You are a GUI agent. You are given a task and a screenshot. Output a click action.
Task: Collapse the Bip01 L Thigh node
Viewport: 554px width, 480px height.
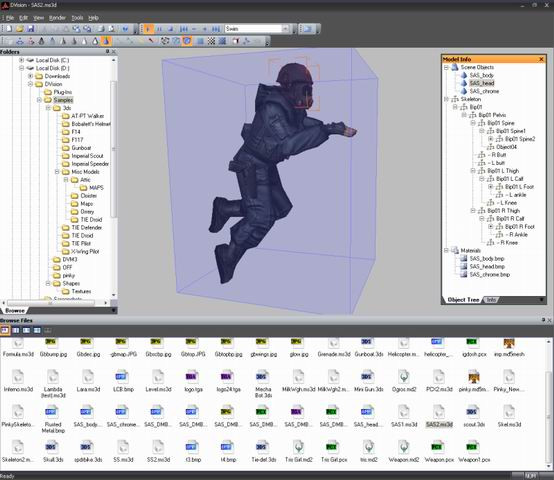point(473,171)
